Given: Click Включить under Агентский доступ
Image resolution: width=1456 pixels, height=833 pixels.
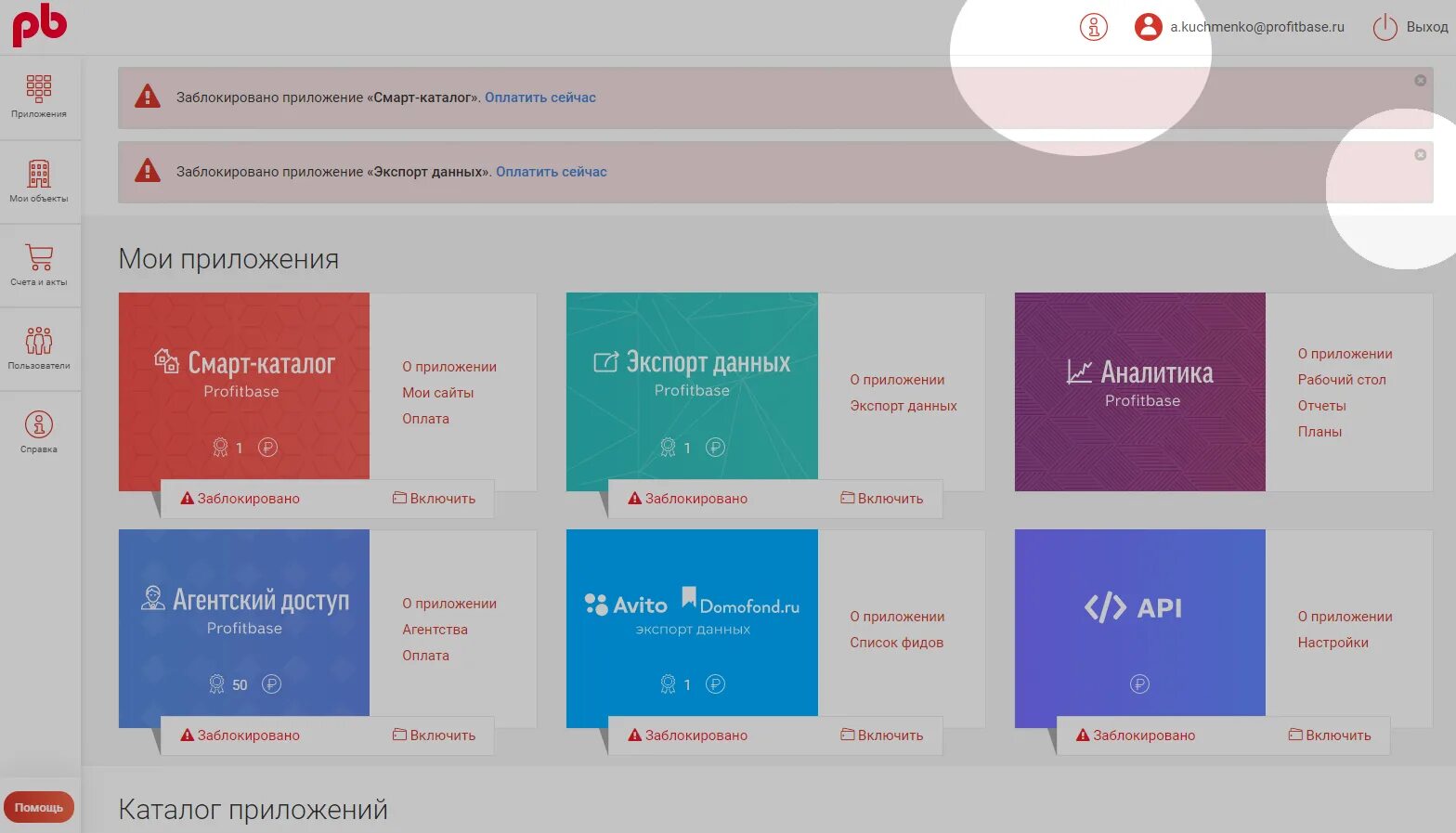Looking at the screenshot, I should [x=434, y=735].
